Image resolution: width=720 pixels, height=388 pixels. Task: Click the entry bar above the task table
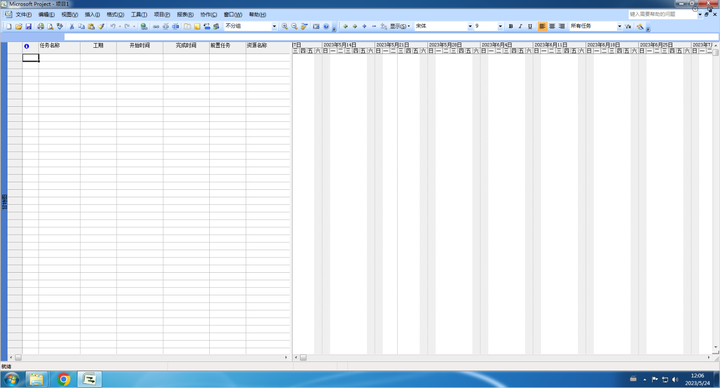pyautogui.click(x=391, y=37)
